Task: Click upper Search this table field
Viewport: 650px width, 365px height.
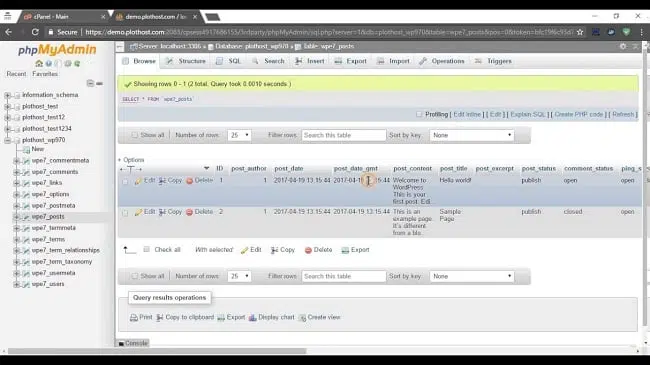Action: (x=344, y=135)
